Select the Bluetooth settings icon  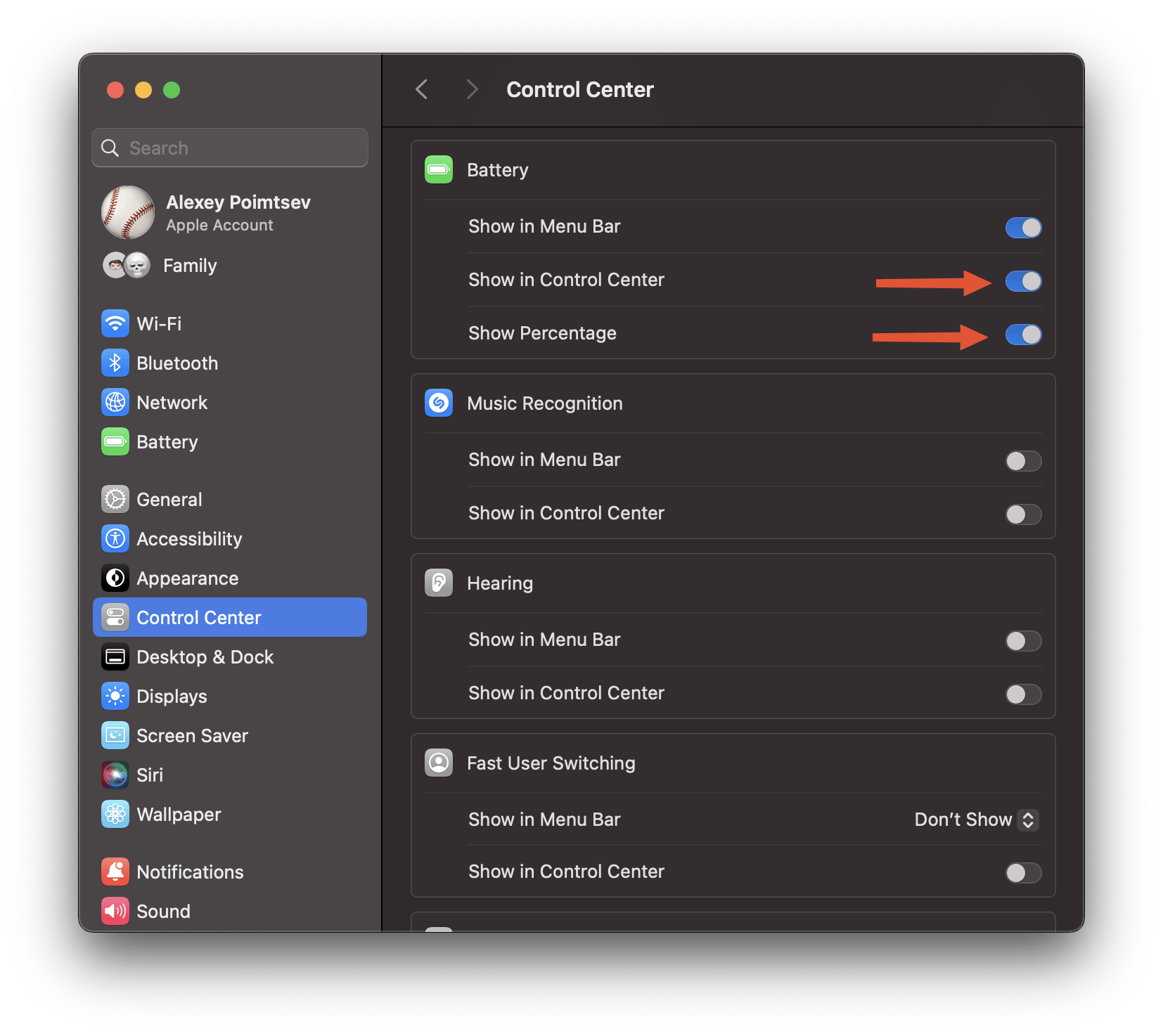(x=115, y=363)
